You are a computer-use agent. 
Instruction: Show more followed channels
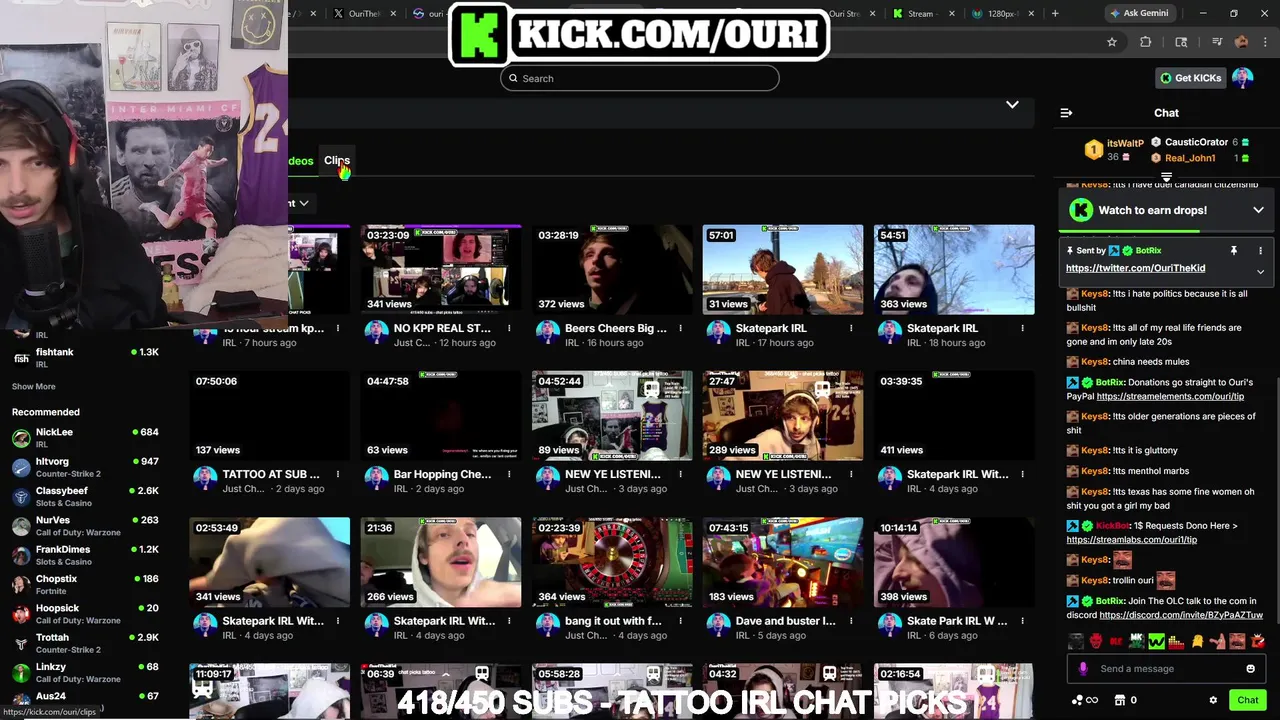[34, 386]
